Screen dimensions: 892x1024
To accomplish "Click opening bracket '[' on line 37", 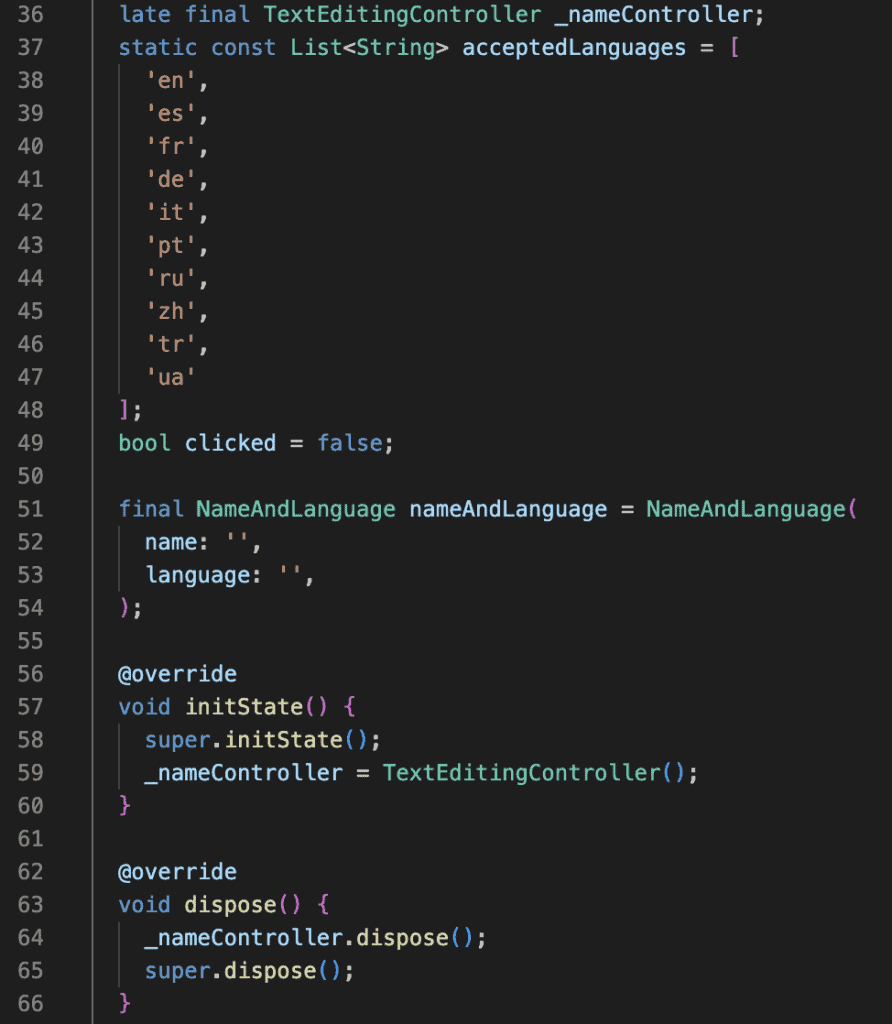I will pyautogui.click(x=735, y=48).
